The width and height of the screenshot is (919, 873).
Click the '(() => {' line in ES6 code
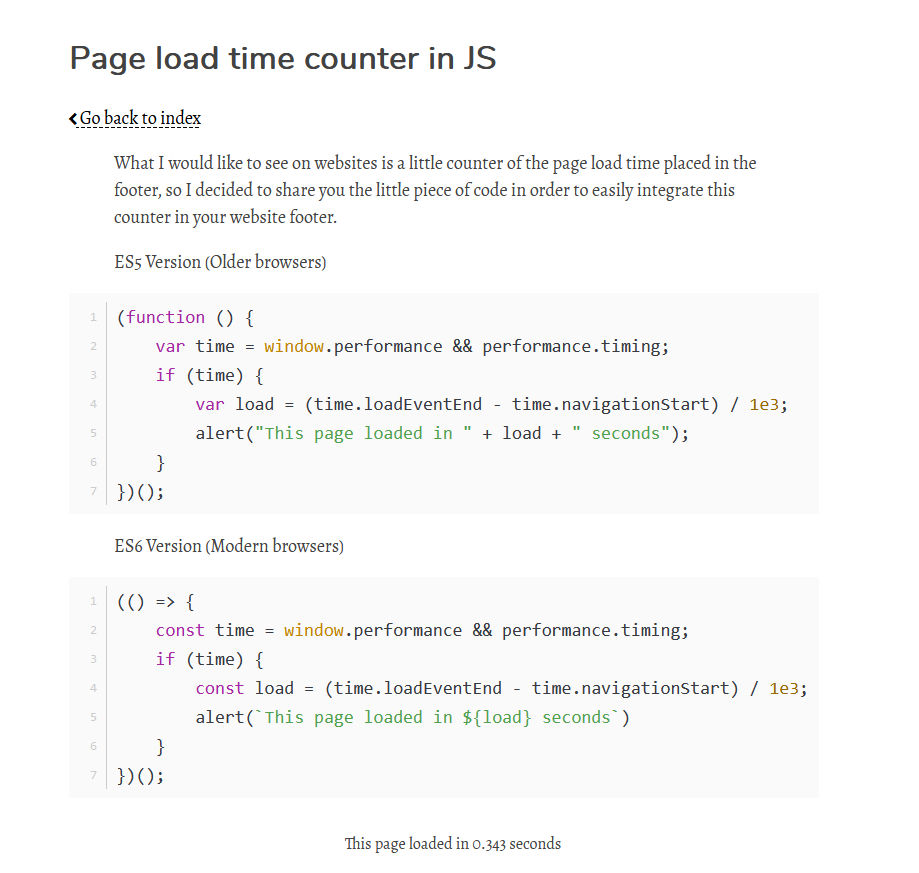click(156, 602)
